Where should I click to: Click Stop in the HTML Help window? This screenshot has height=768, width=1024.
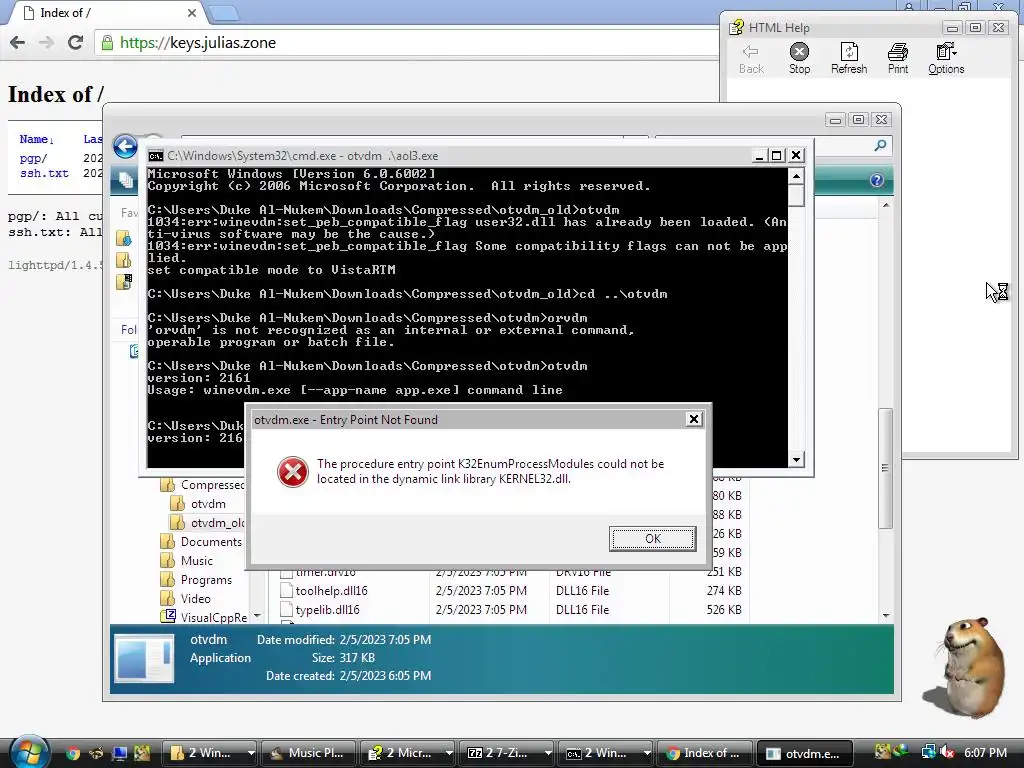[x=799, y=59]
